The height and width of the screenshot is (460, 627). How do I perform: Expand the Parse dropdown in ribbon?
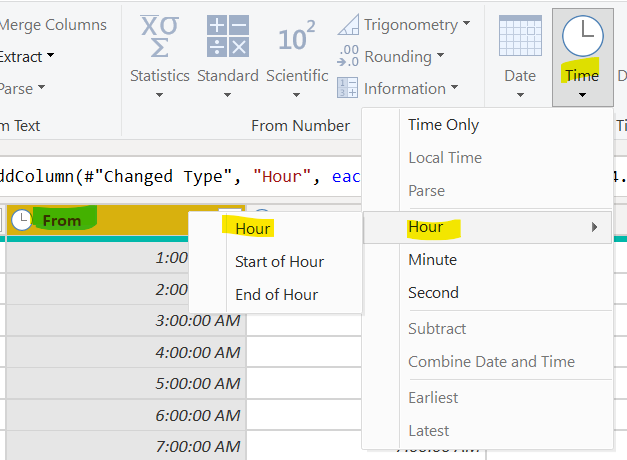pyautogui.click(x=42, y=87)
